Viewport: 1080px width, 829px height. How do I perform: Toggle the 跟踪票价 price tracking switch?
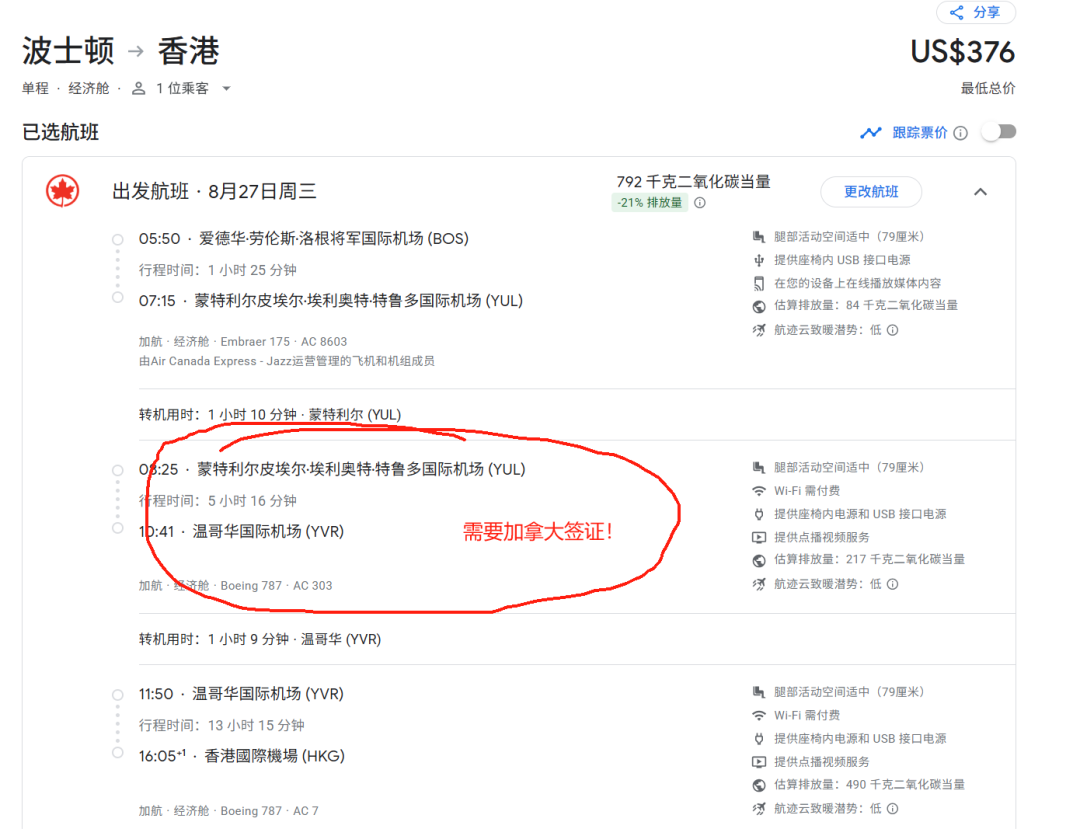[x=998, y=132]
